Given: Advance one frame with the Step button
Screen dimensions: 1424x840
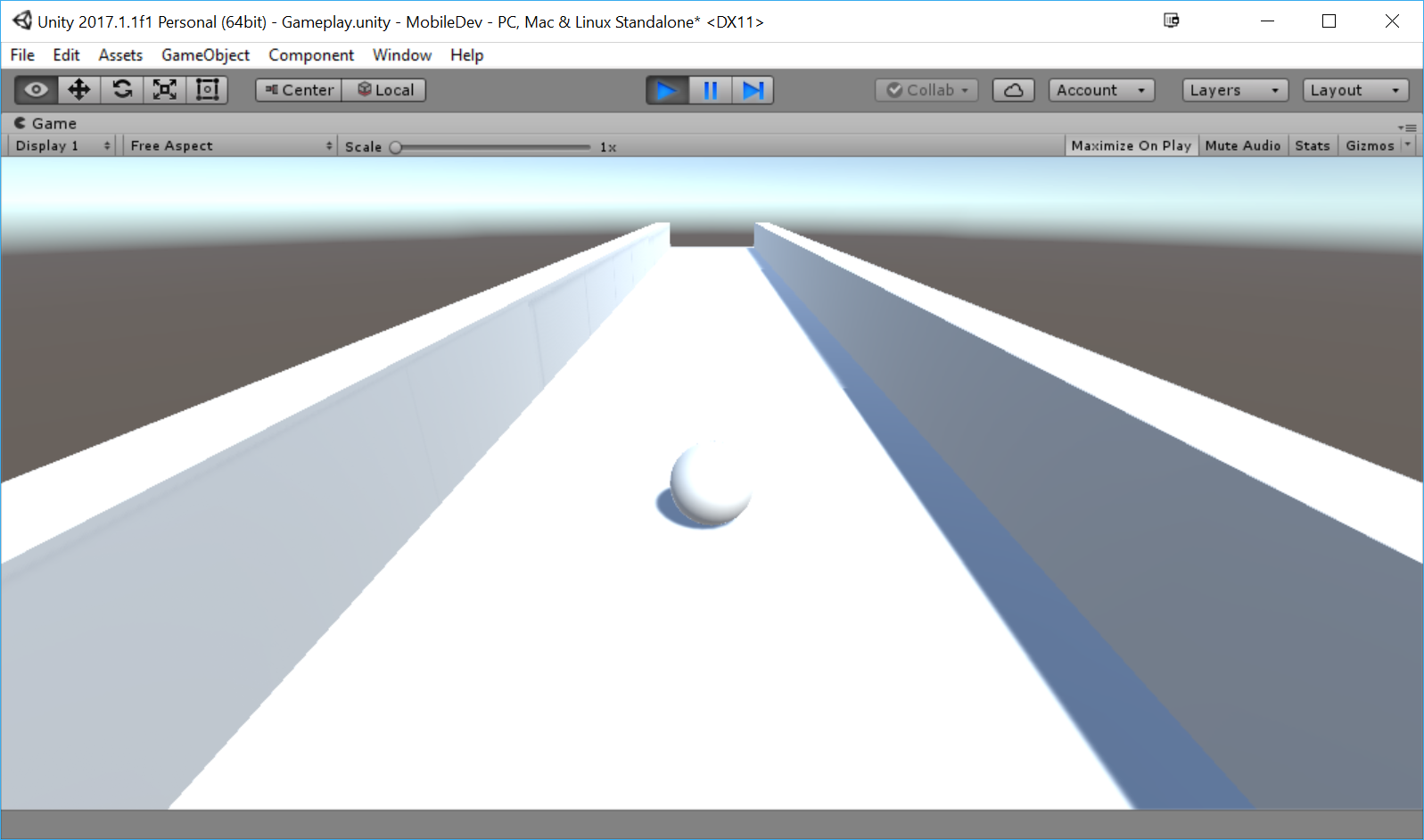Looking at the screenshot, I should pos(753,90).
